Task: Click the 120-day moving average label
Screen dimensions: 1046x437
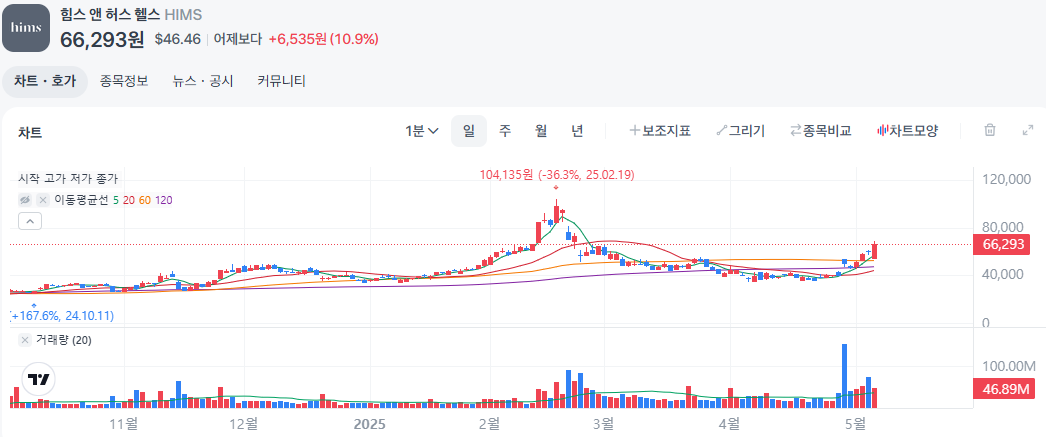Action: 163,199
